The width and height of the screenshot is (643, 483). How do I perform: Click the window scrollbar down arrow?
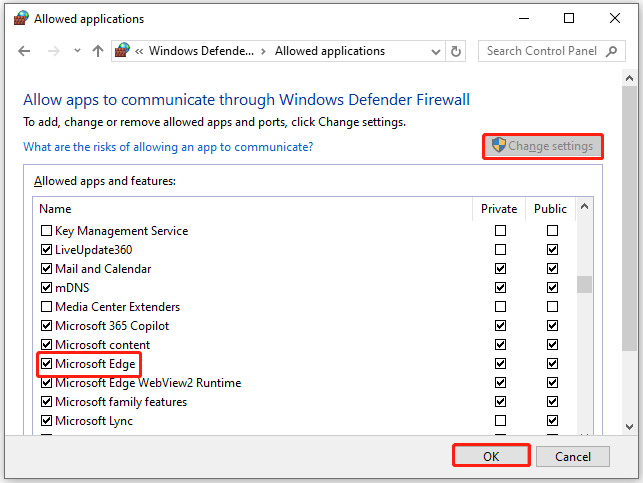pyautogui.click(x=629, y=427)
